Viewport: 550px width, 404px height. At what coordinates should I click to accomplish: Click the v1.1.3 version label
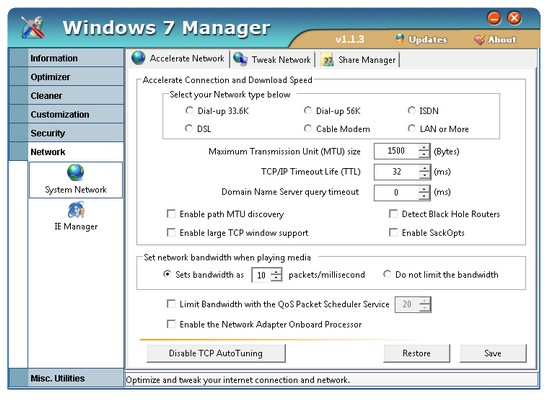pyautogui.click(x=350, y=39)
